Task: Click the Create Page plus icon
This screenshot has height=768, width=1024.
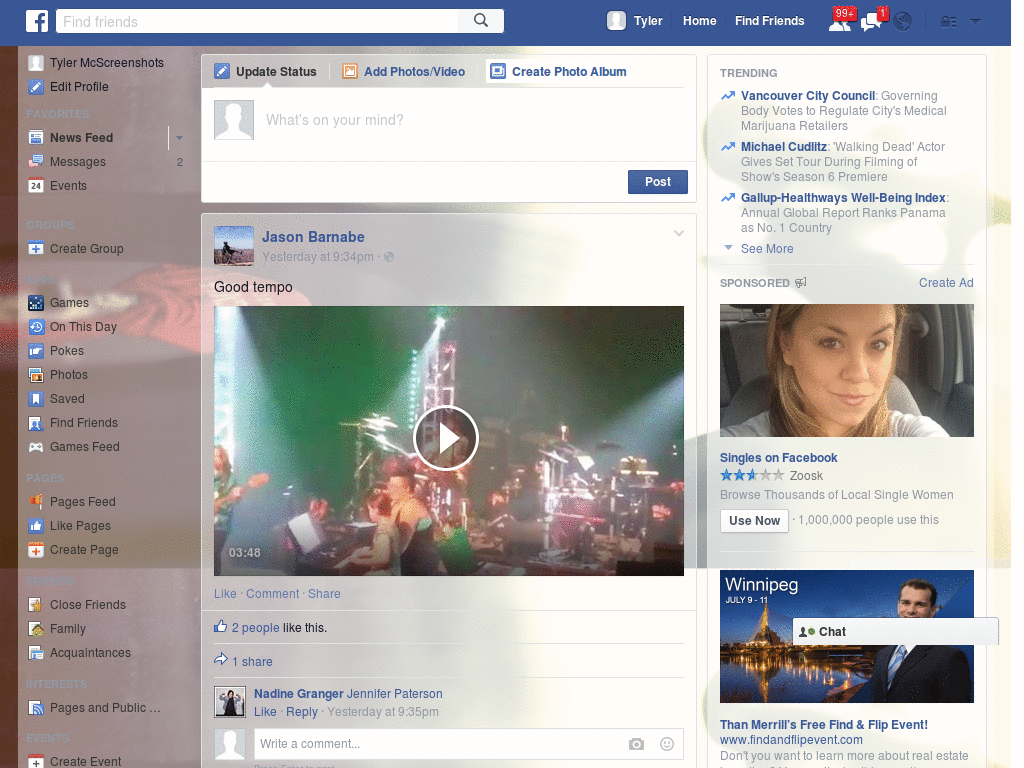Action: click(x=36, y=550)
